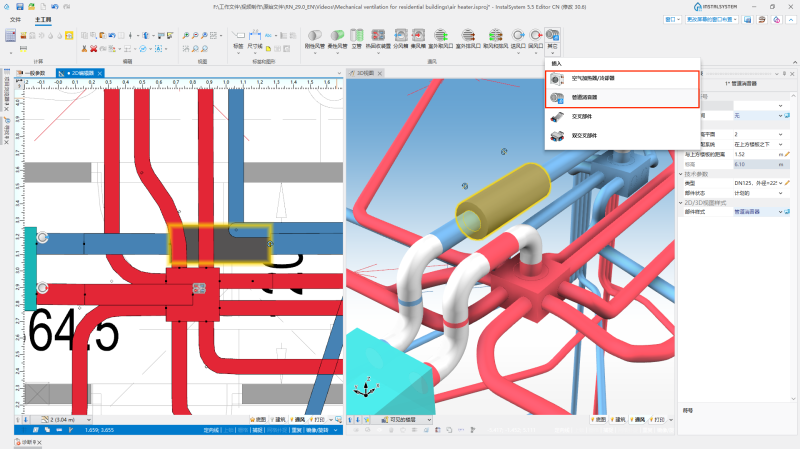Open the DN125 type dropdown in properties
Image resolution: width=800 pixels, height=449 pixels.
(x=780, y=183)
